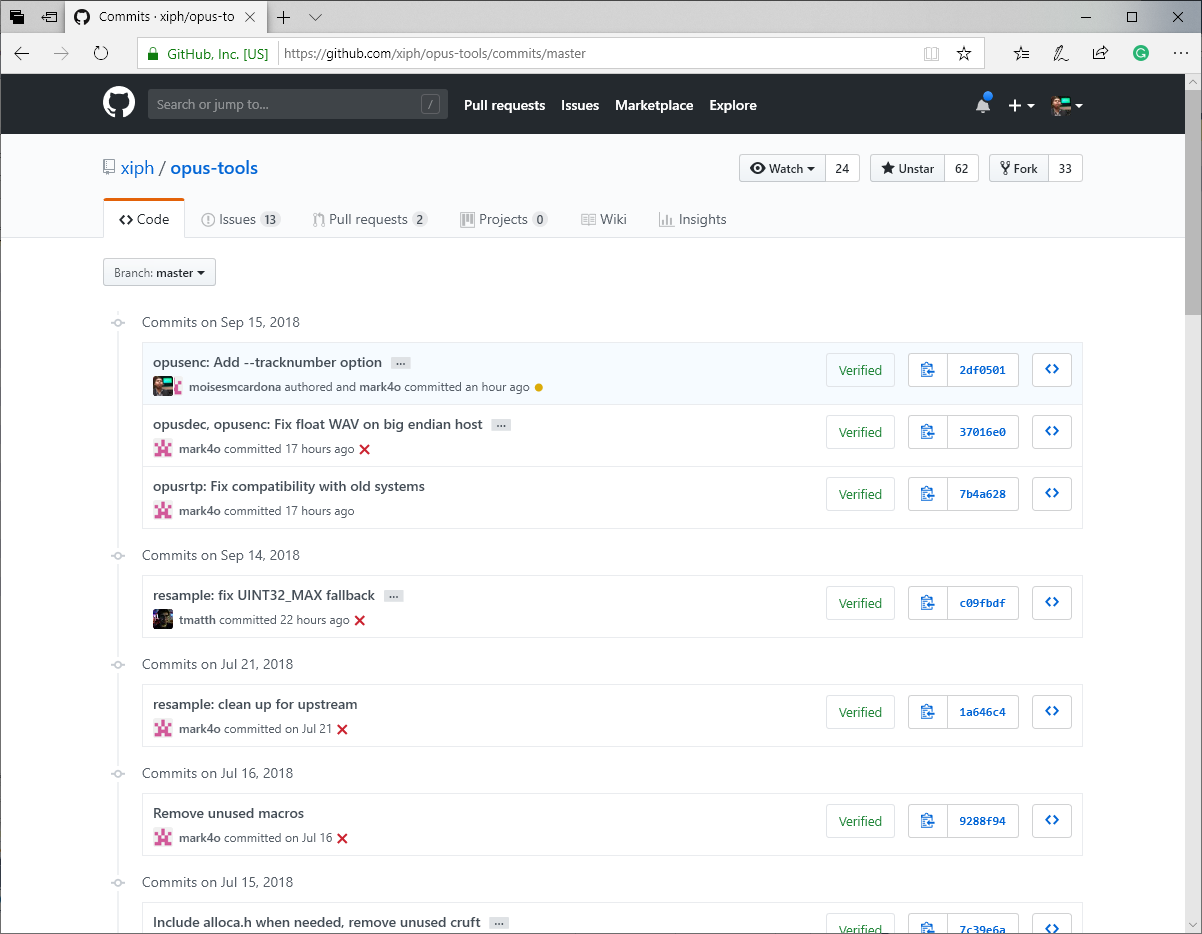Open the user avatar menu
The width and height of the screenshot is (1202, 934).
(x=1067, y=105)
